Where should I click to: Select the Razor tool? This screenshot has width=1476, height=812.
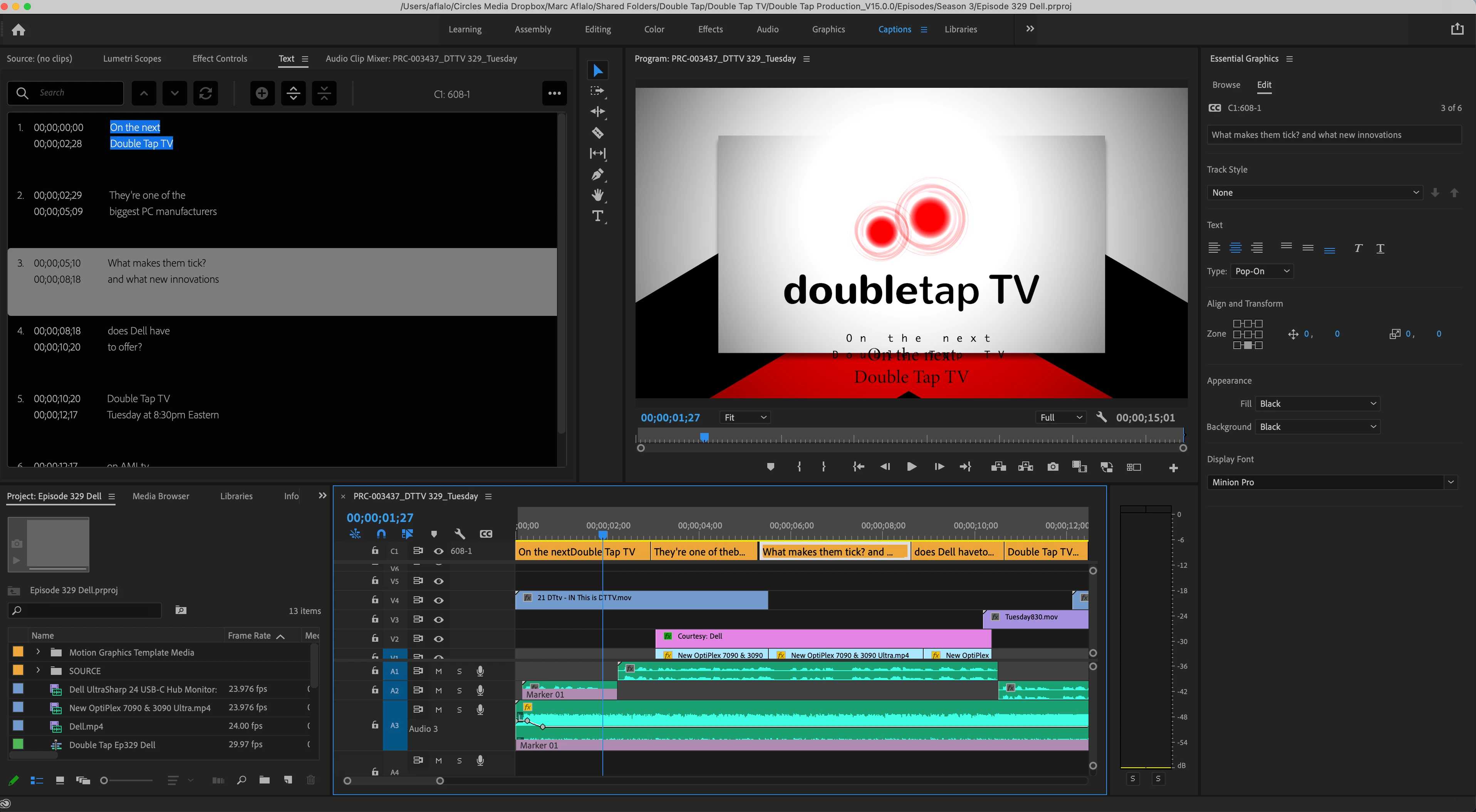point(598,133)
